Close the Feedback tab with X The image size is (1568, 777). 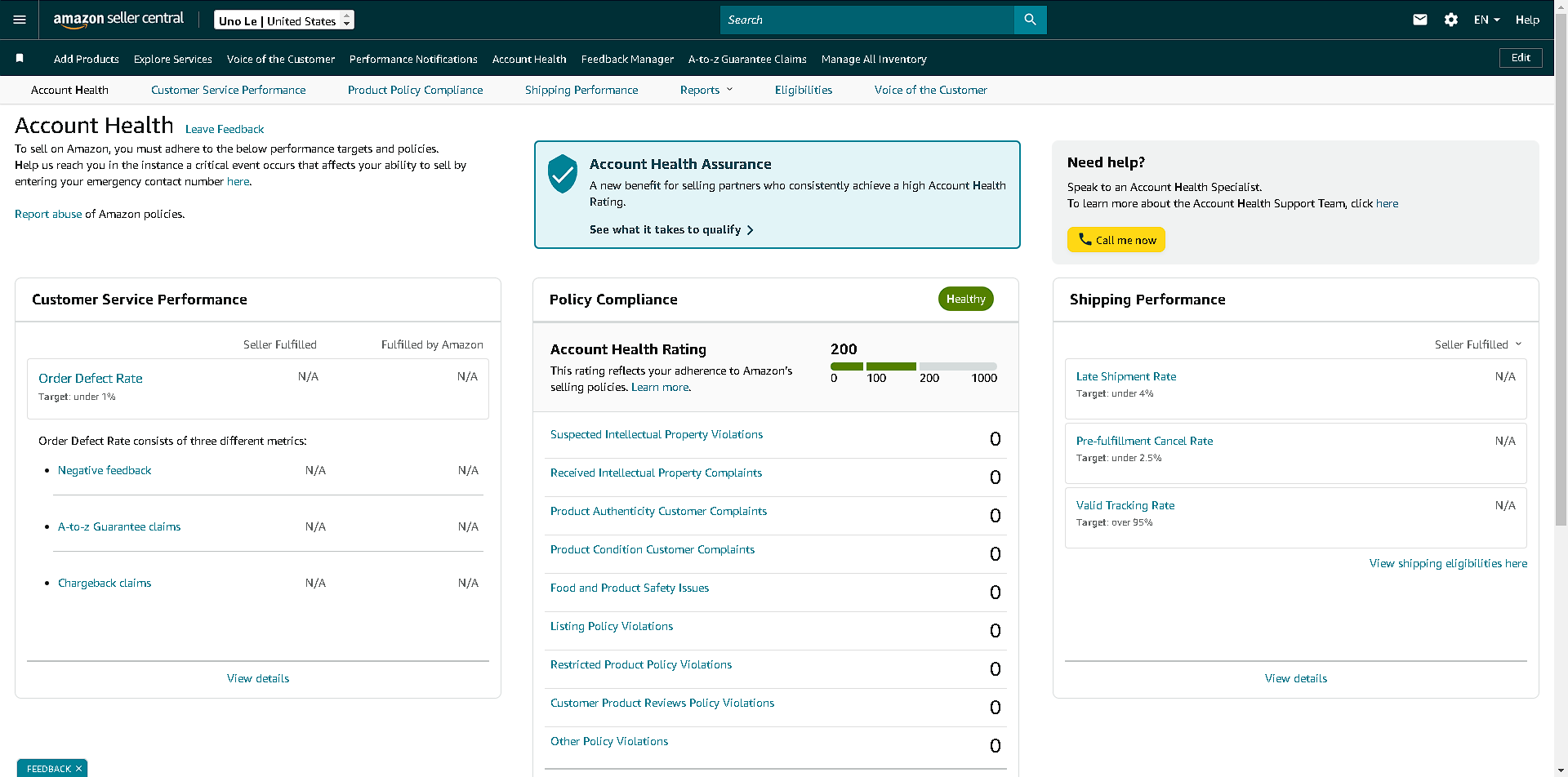78,769
